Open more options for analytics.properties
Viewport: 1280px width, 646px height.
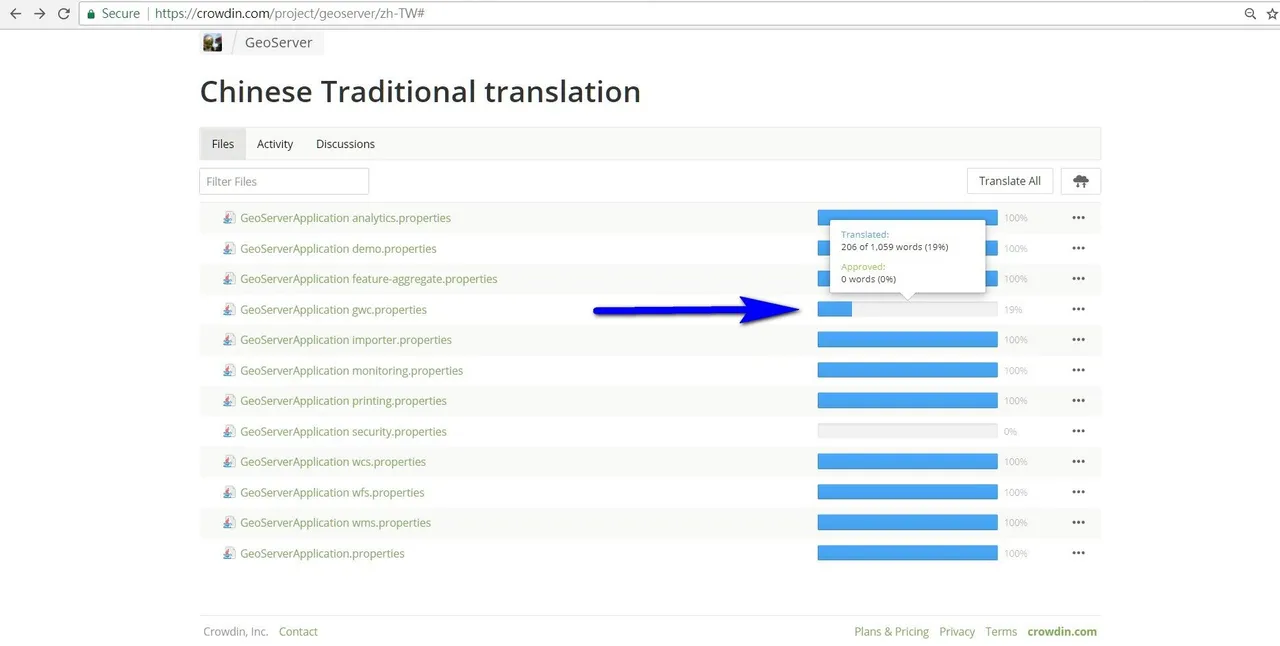[1078, 218]
